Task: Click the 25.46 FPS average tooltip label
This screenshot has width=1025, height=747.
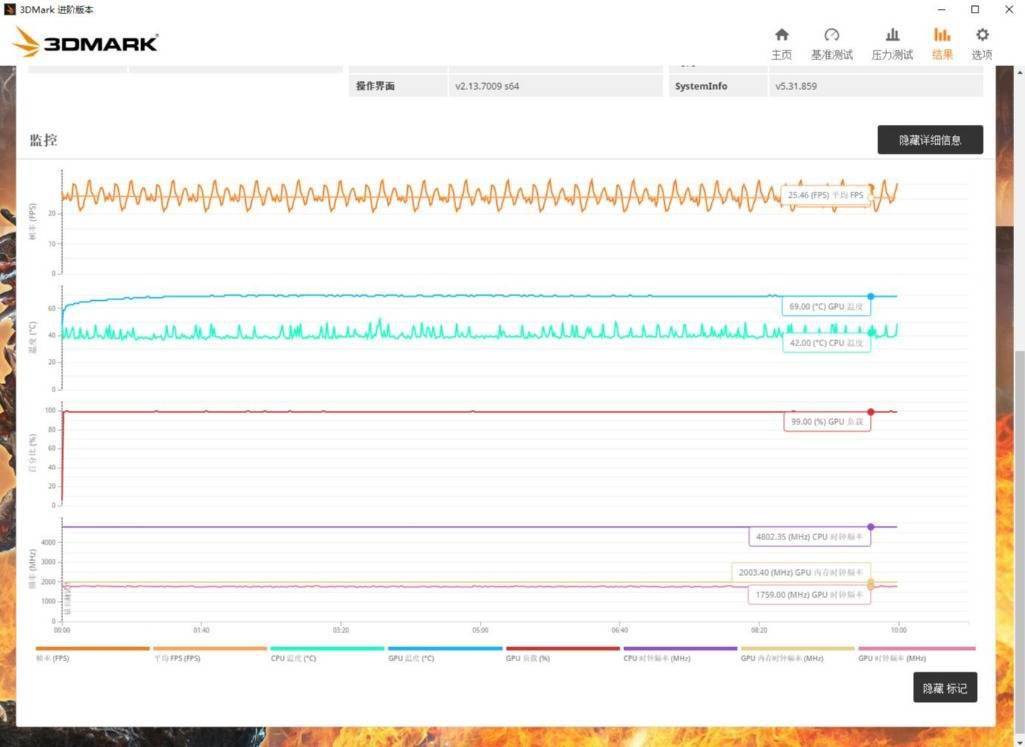Action: tap(826, 195)
